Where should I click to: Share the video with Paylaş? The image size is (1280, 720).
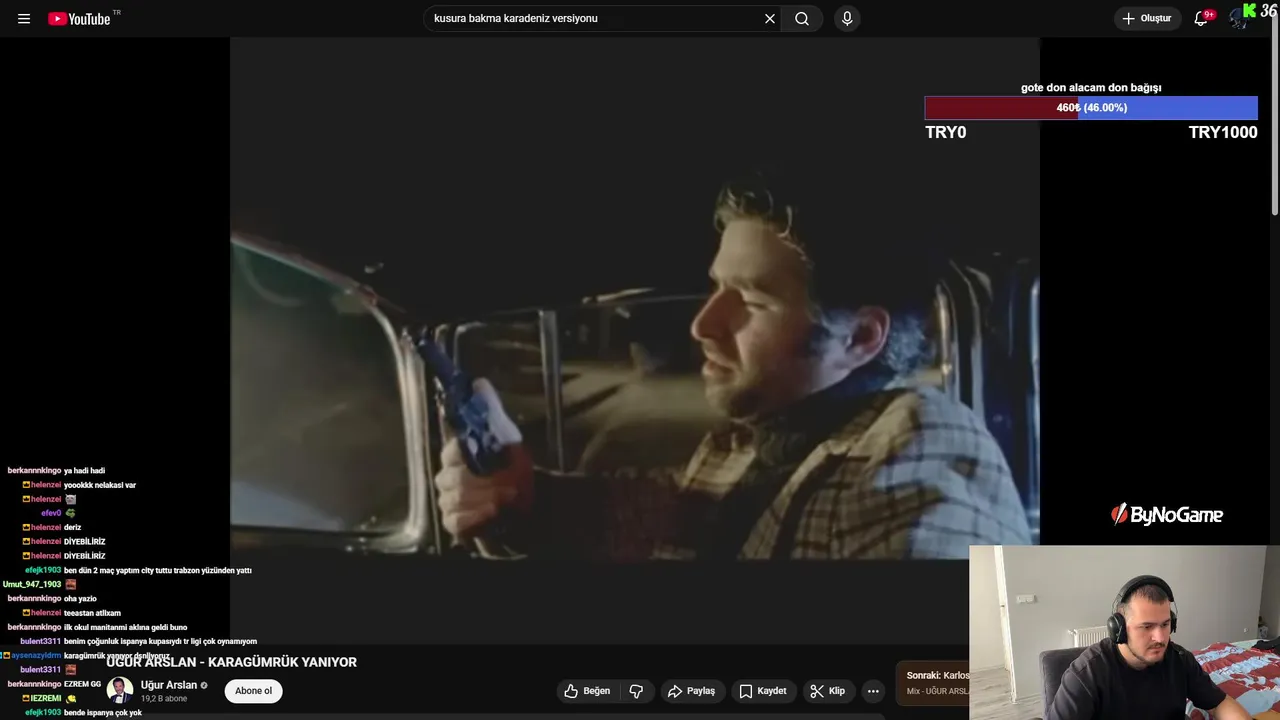[x=691, y=691]
